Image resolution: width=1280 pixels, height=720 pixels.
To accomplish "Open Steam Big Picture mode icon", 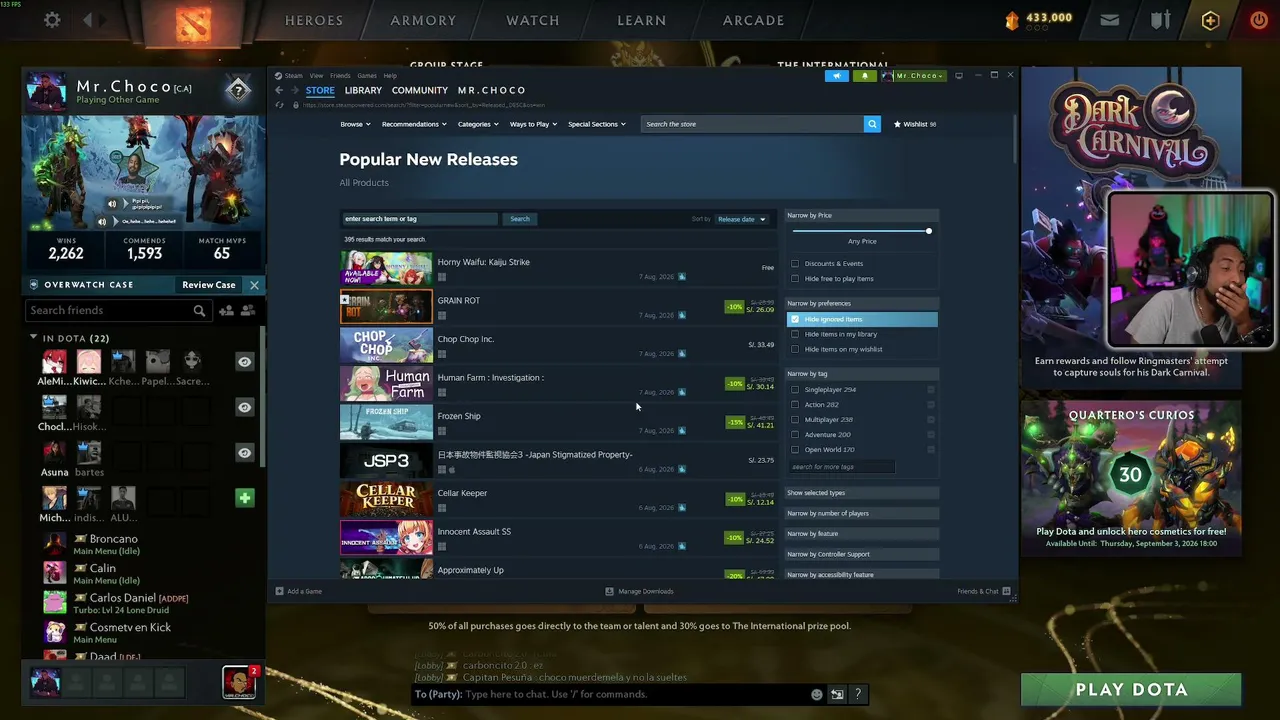I will tap(958, 76).
